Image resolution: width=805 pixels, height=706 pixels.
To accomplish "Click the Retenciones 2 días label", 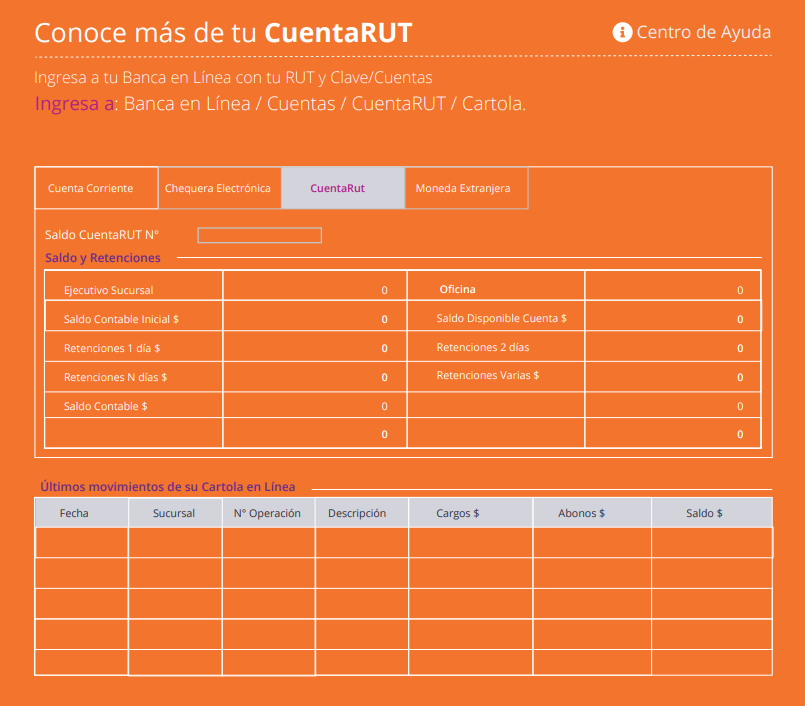I will point(483,347).
